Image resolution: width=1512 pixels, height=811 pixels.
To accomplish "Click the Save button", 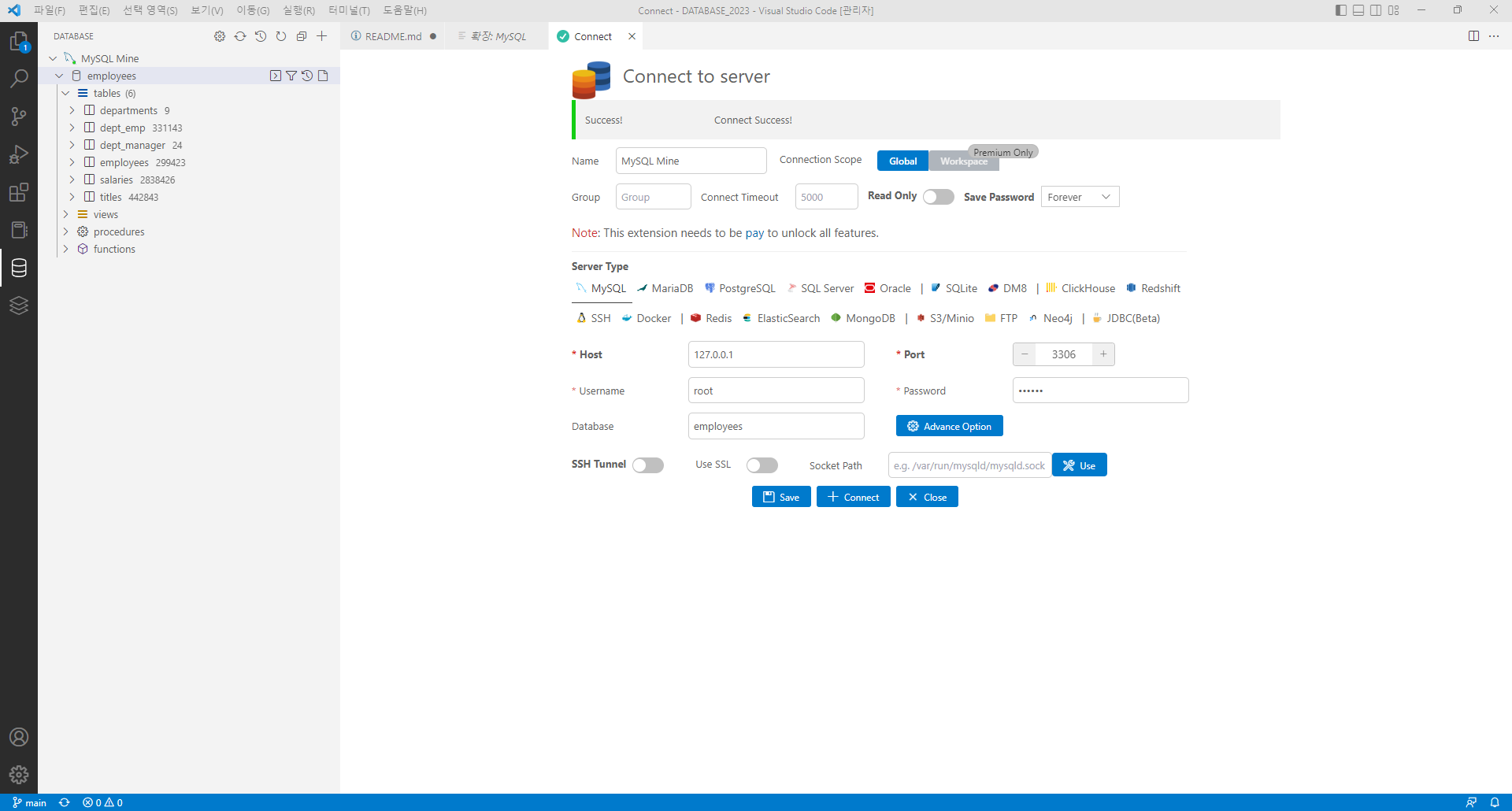I will point(781,497).
